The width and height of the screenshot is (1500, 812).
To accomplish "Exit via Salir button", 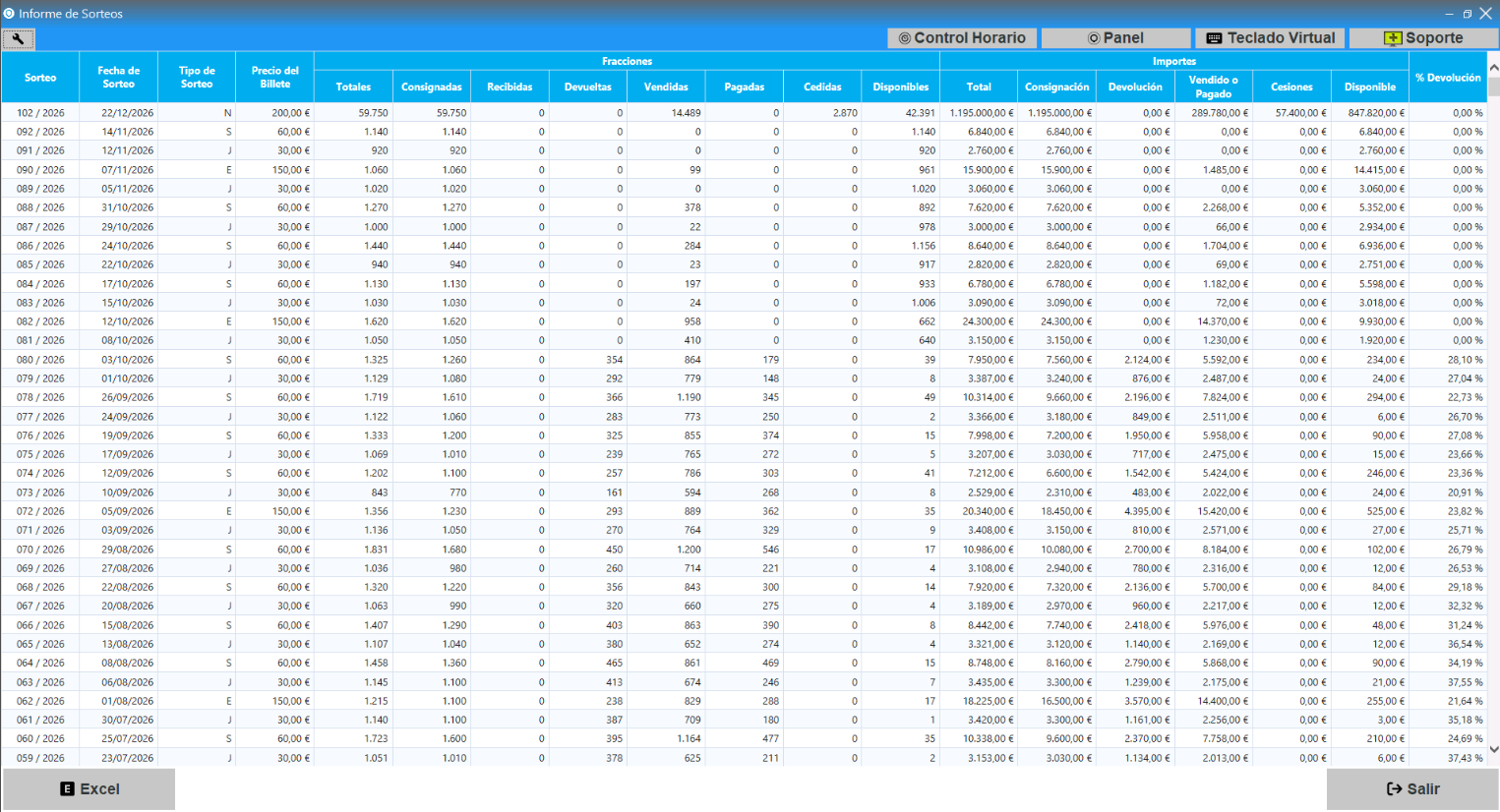I will 1412,789.
